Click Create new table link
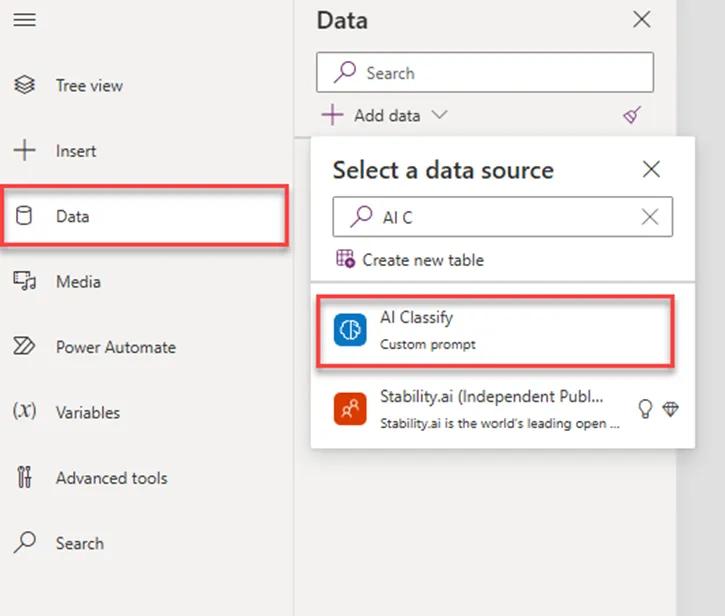725x616 pixels. pyautogui.click(x=422, y=260)
